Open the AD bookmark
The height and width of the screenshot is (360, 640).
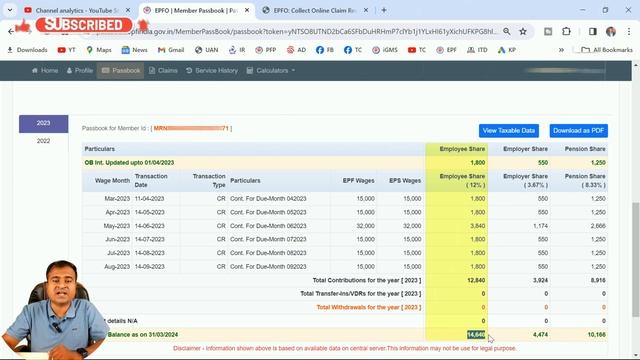(296, 50)
